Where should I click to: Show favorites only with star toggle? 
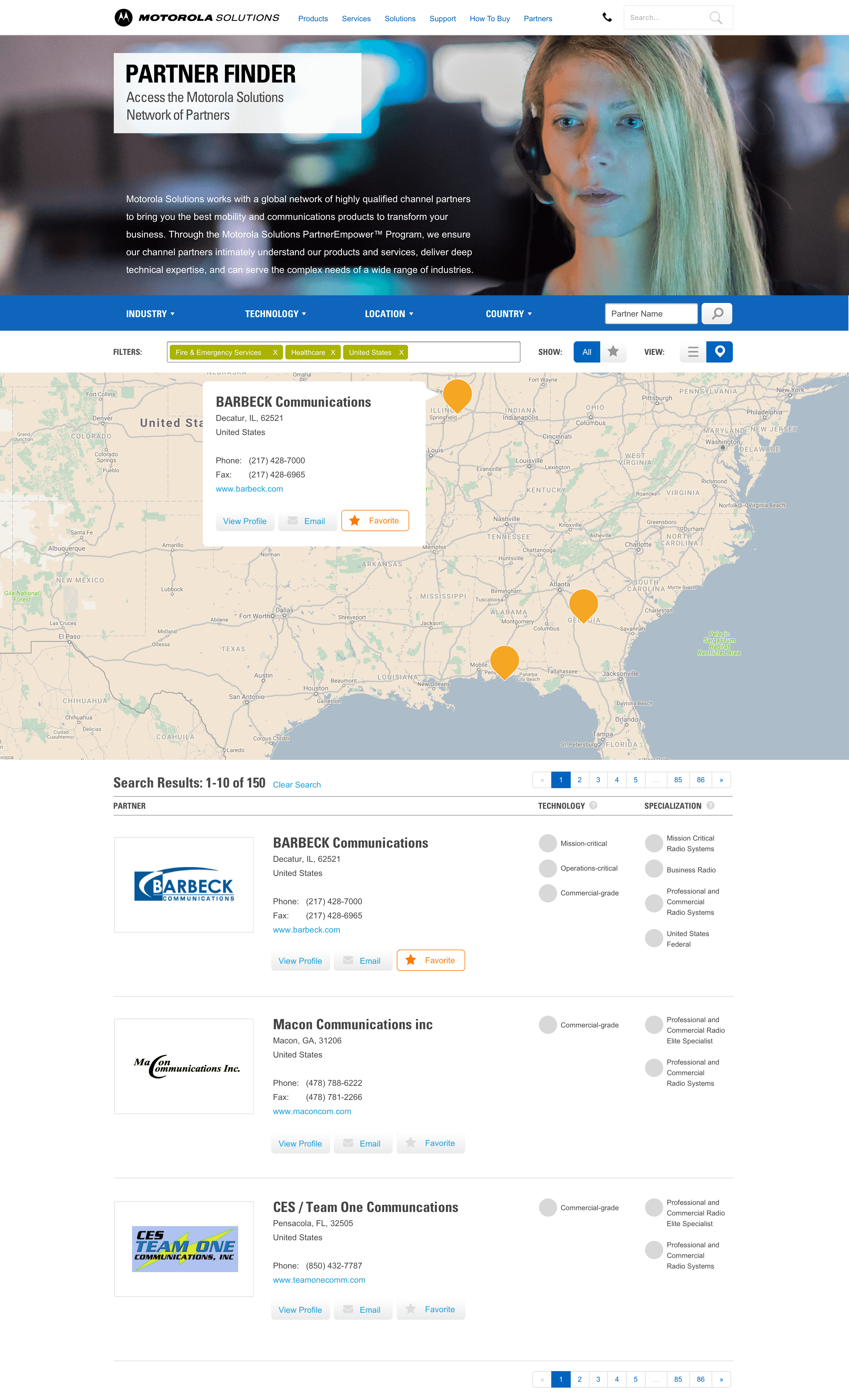(613, 352)
